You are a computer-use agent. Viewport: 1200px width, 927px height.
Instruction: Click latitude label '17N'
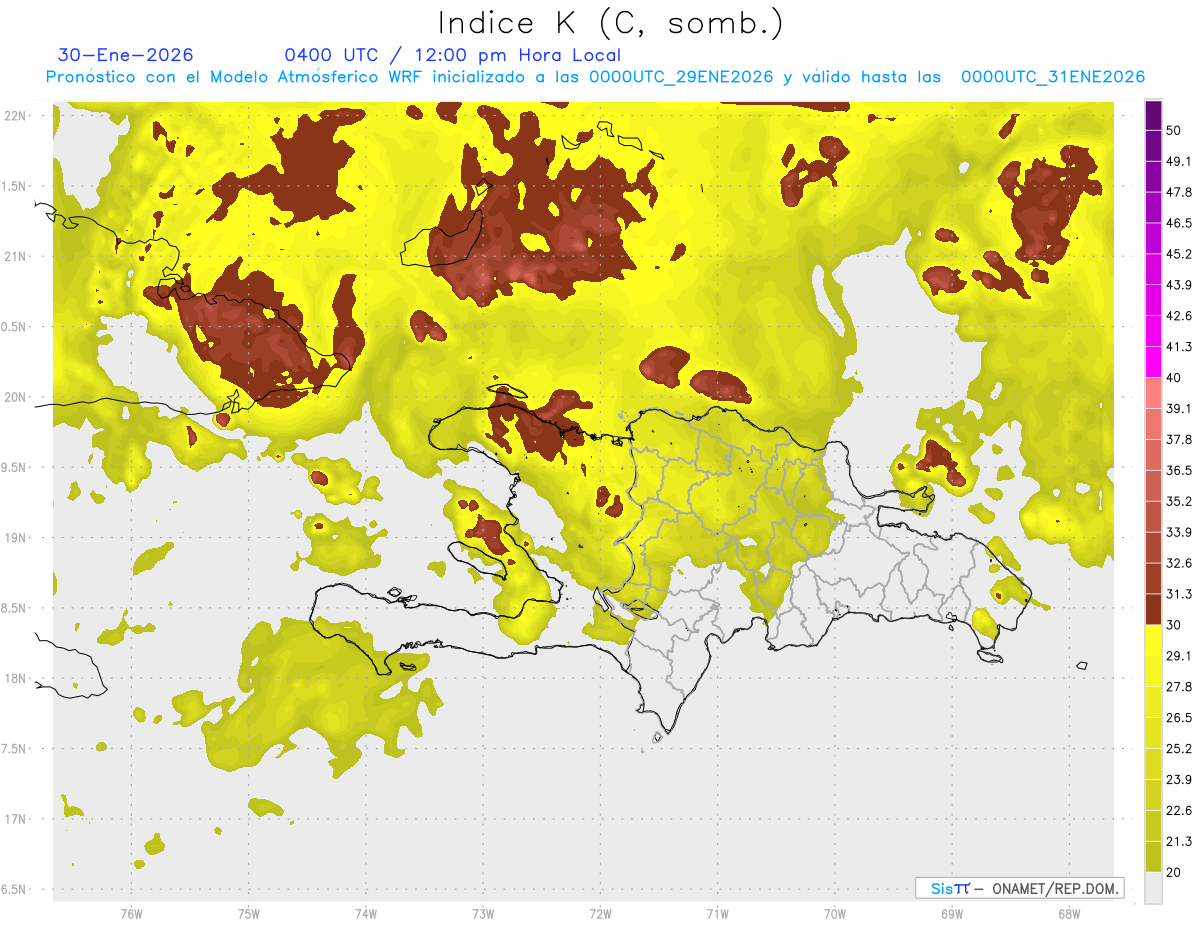15,819
